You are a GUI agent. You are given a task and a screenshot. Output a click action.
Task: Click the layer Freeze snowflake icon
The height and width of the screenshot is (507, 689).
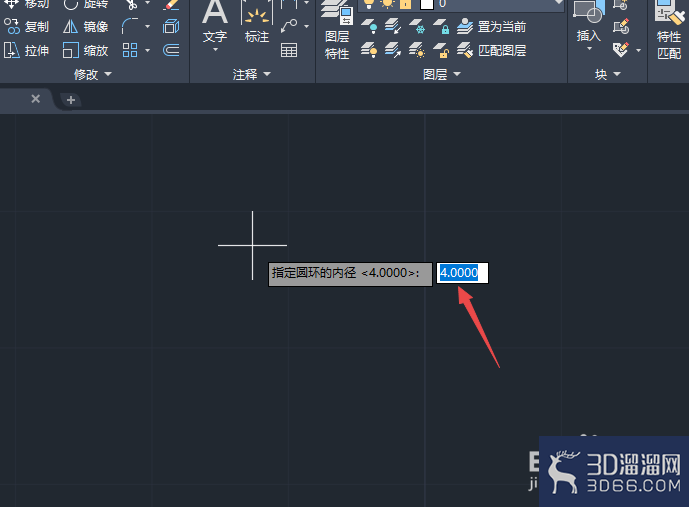click(x=417, y=26)
